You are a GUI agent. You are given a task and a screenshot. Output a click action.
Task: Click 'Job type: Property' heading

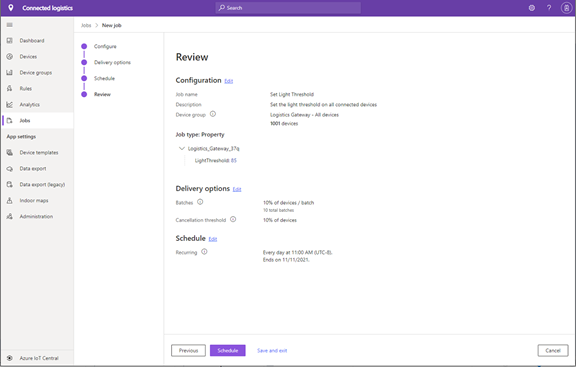click(200, 134)
